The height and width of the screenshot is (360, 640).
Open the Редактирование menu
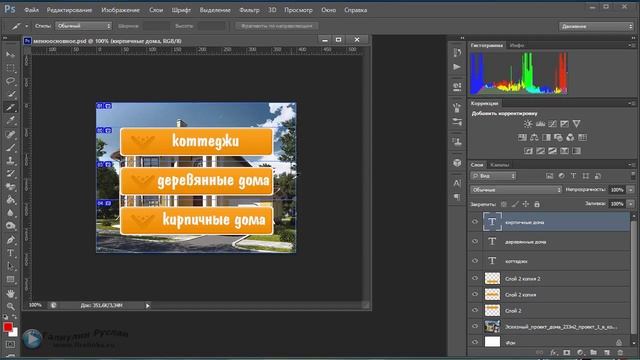click(x=69, y=10)
